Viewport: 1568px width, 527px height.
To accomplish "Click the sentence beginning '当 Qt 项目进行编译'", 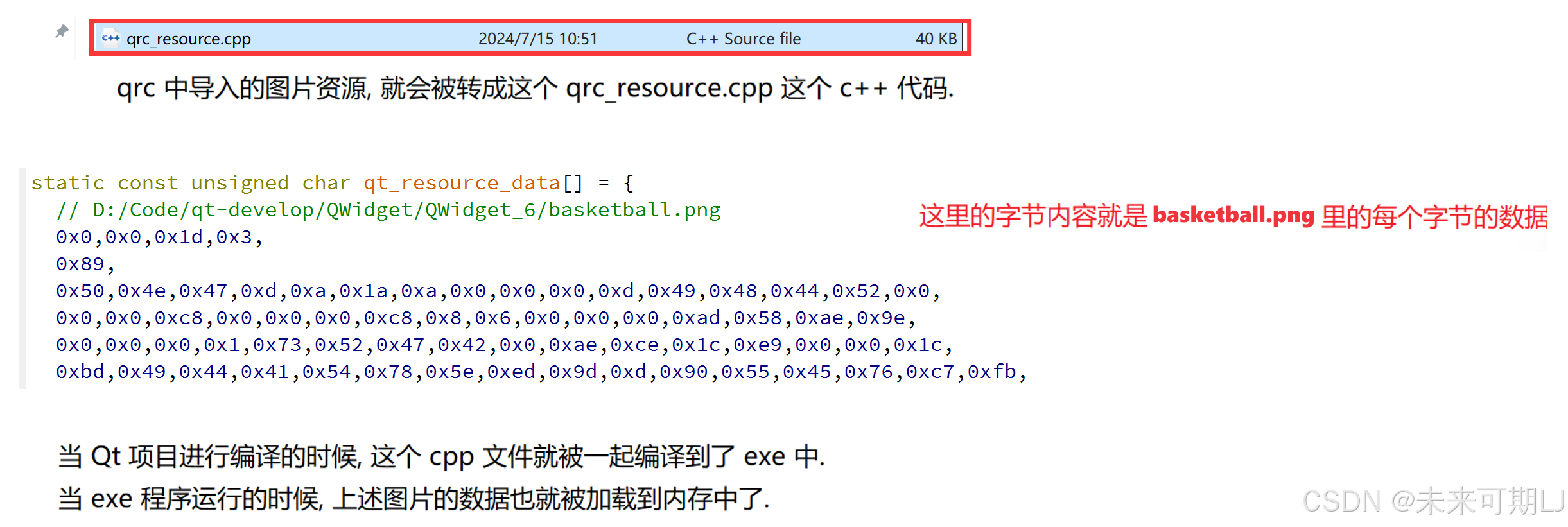I will click(441, 457).
